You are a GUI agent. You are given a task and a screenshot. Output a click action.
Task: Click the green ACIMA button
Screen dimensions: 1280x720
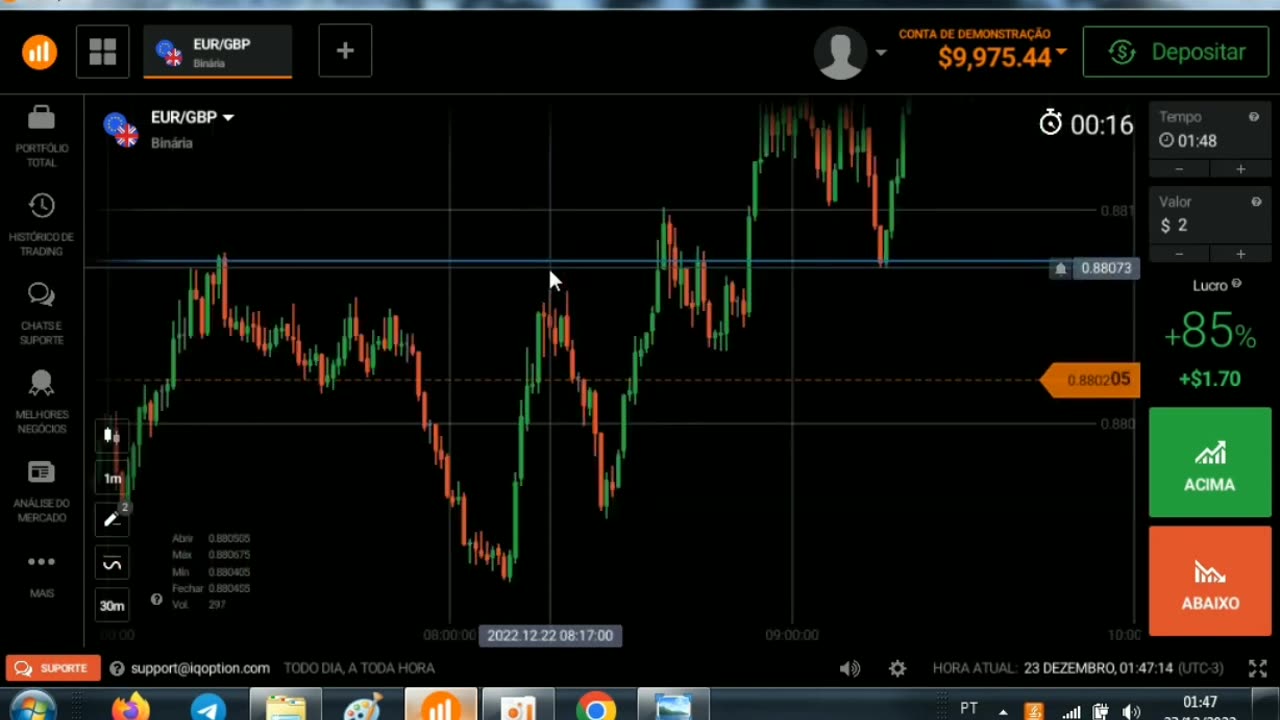click(x=1209, y=463)
